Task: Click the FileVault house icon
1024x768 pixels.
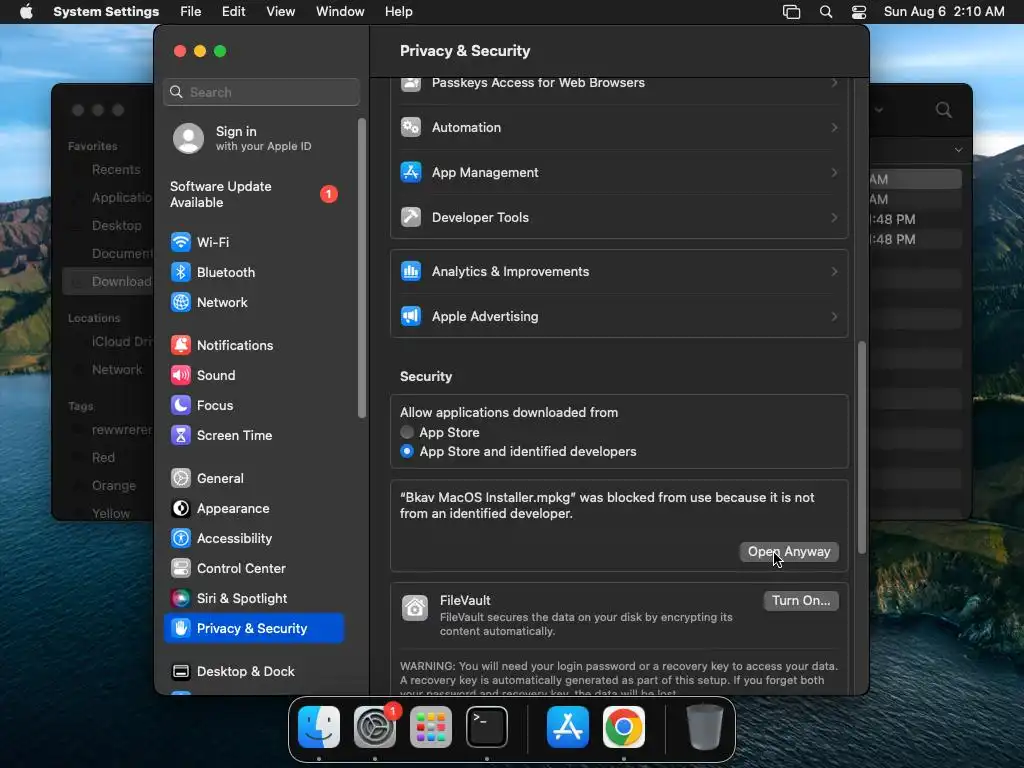Action: click(415, 609)
